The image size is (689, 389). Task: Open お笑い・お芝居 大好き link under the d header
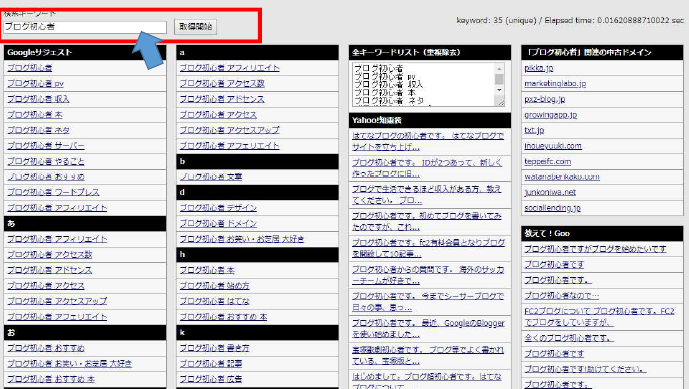(242, 239)
